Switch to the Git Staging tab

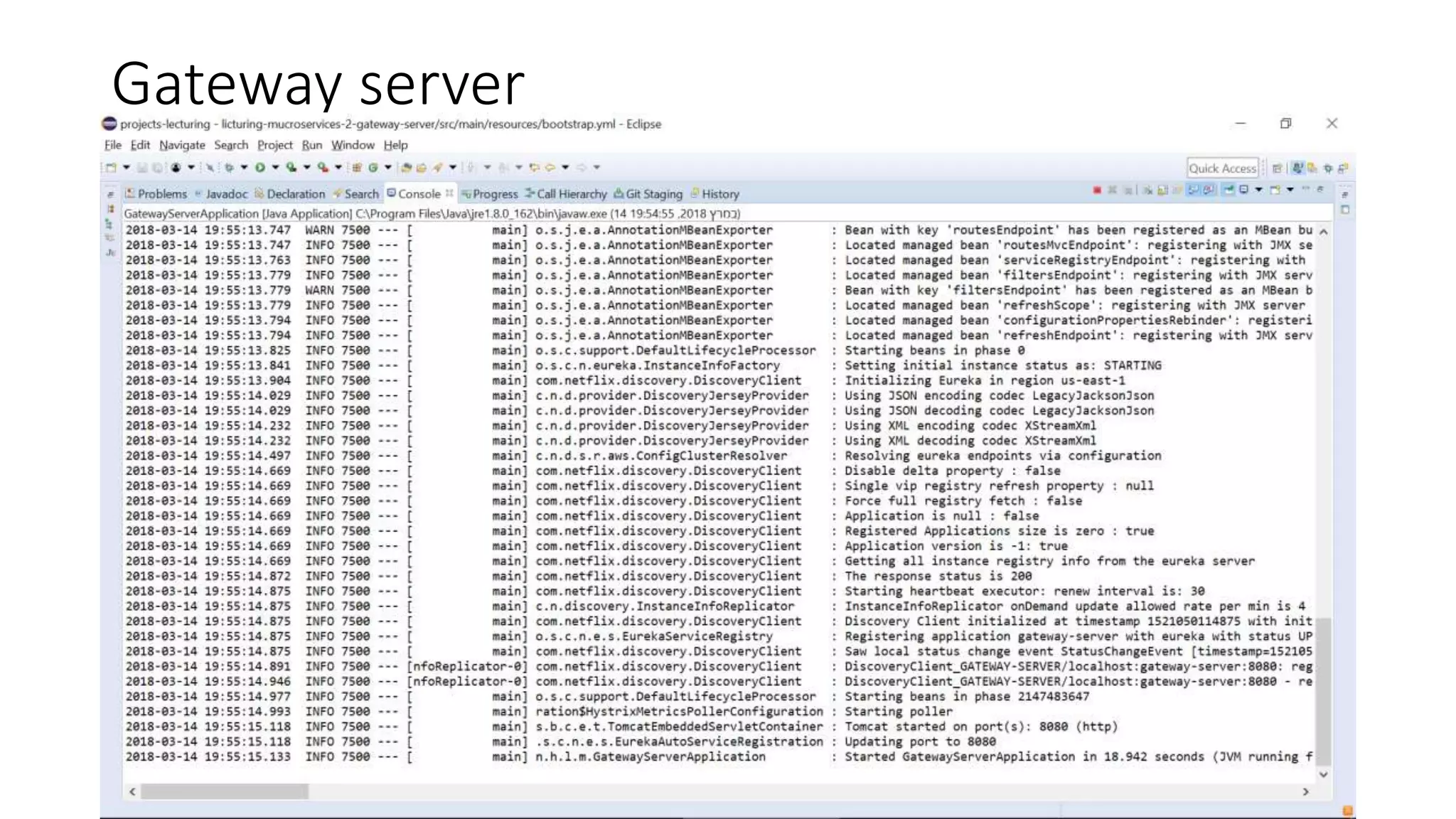pyautogui.click(x=648, y=194)
